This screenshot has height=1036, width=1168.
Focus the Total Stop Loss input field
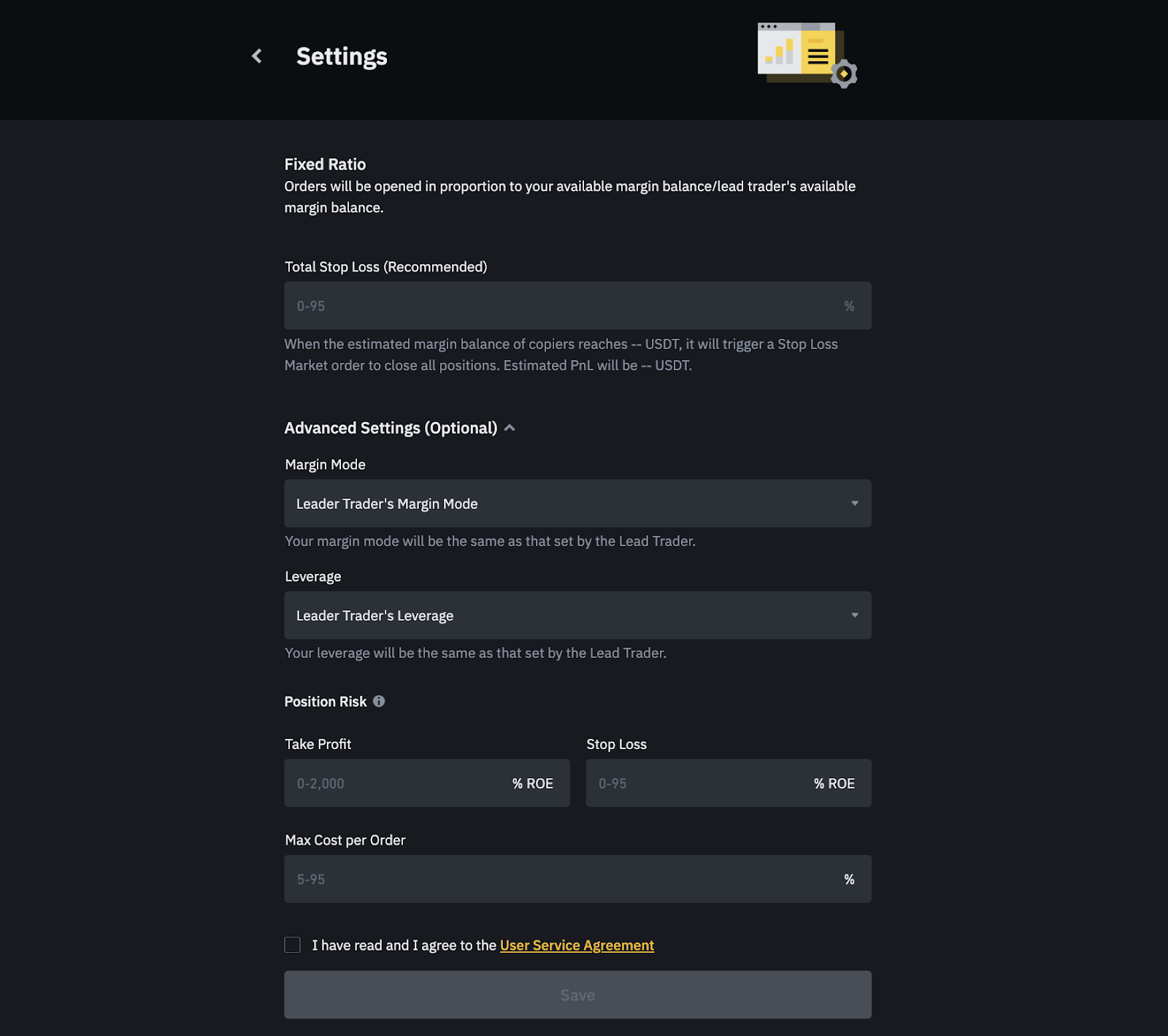577,305
